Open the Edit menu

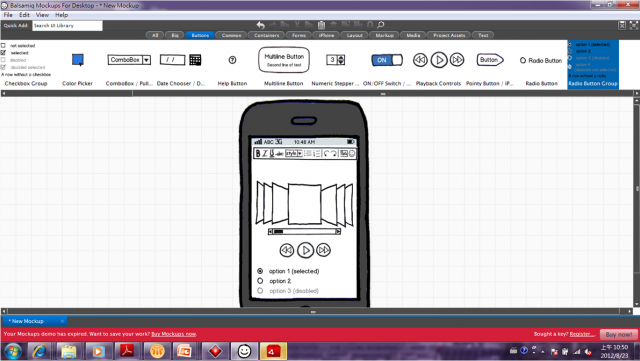24,15
